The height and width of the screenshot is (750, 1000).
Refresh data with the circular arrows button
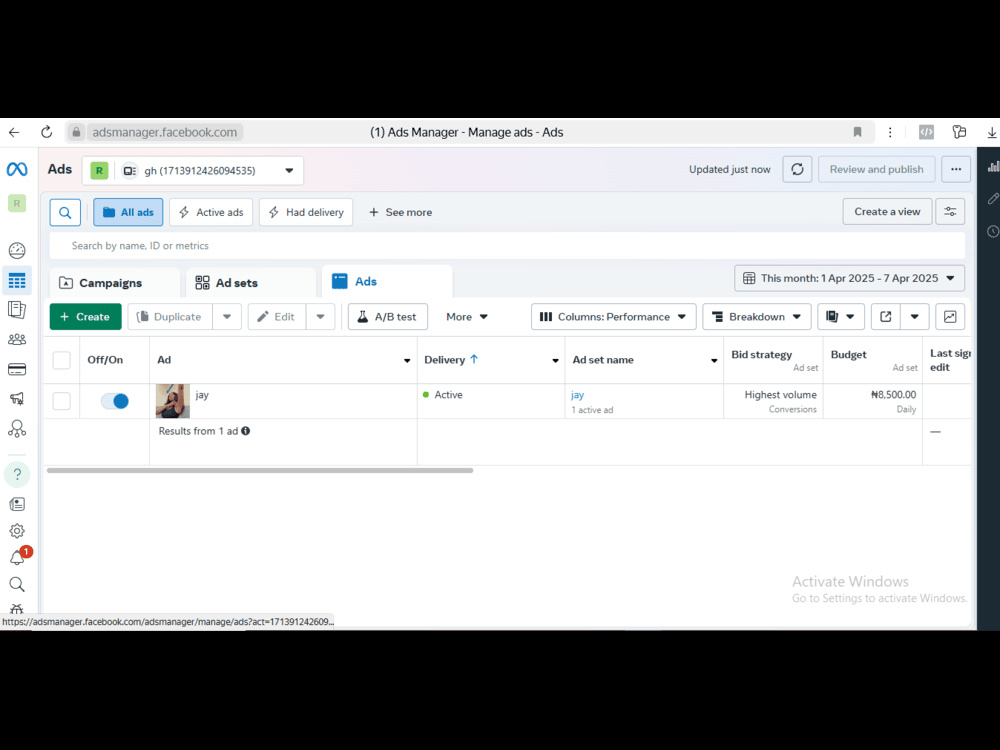tap(797, 169)
